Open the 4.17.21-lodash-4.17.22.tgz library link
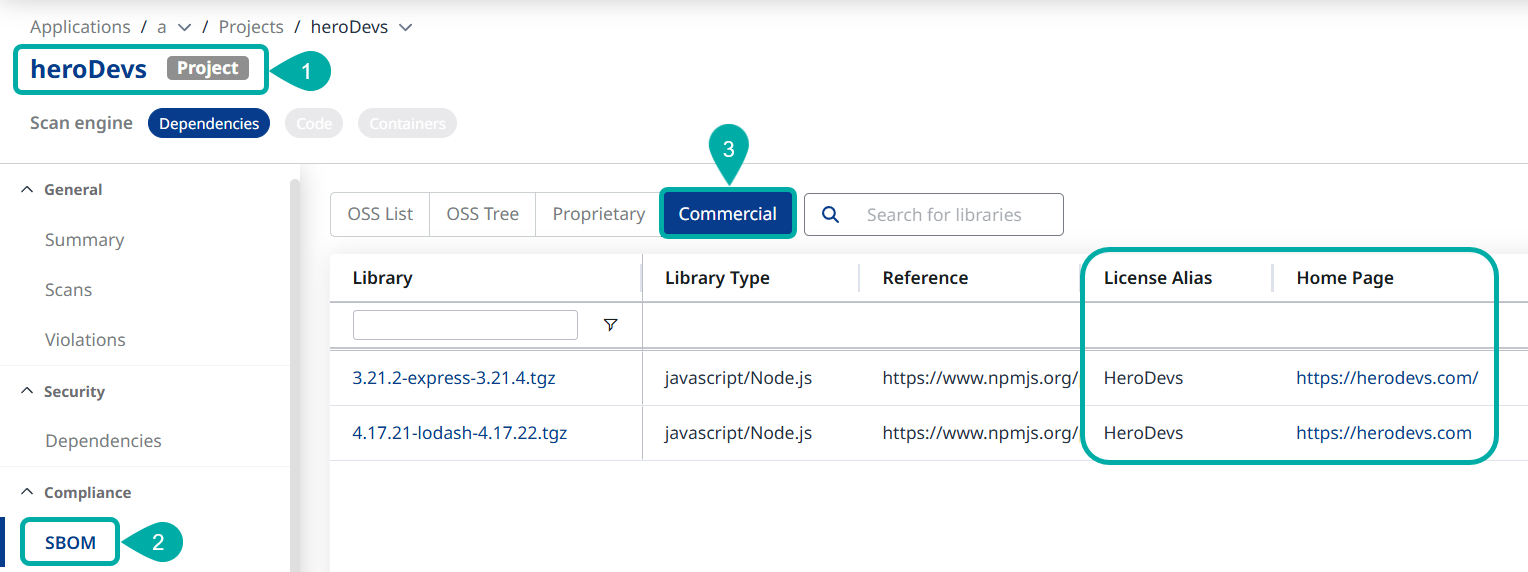Image resolution: width=1528 pixels, height=572 pixels. 459,433
